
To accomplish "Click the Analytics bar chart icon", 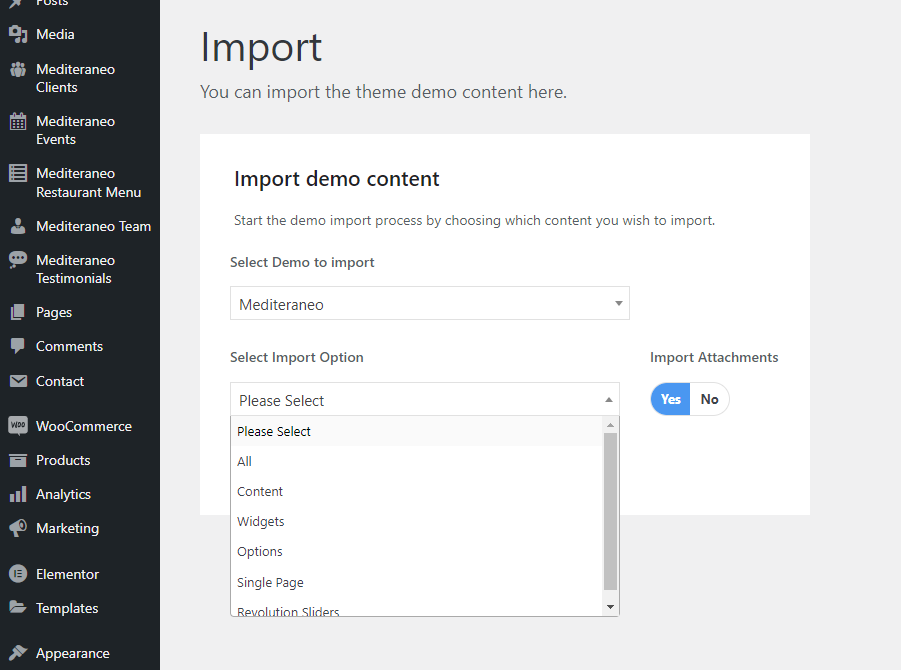I will pos(18,494).
